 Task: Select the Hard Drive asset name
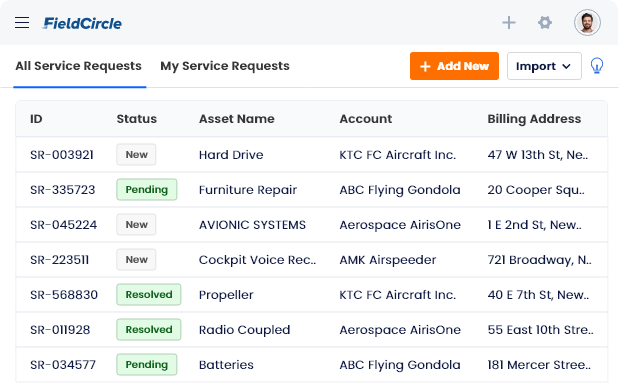click(231, 155)
